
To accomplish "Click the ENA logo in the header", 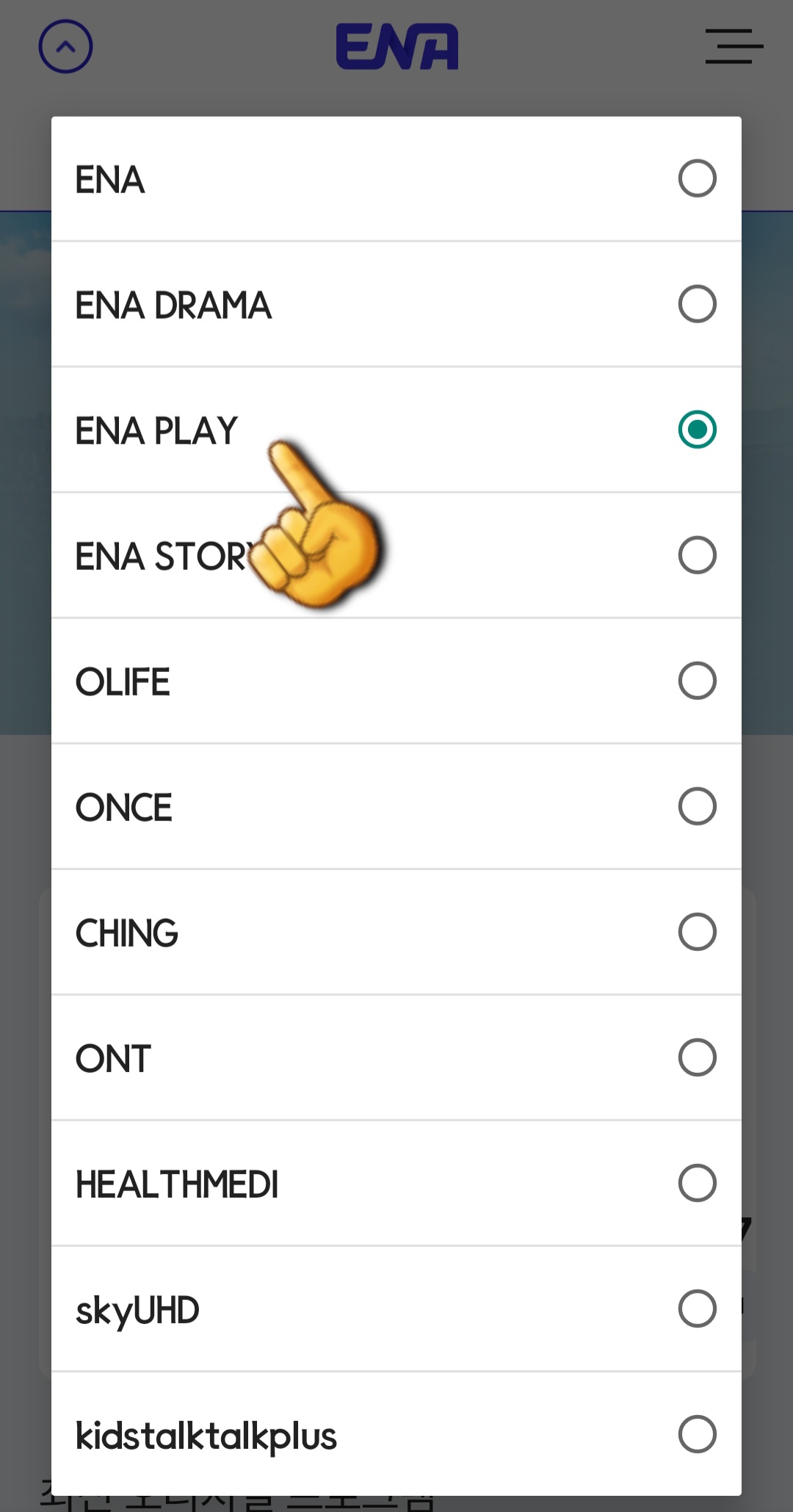I will (396, 47).
